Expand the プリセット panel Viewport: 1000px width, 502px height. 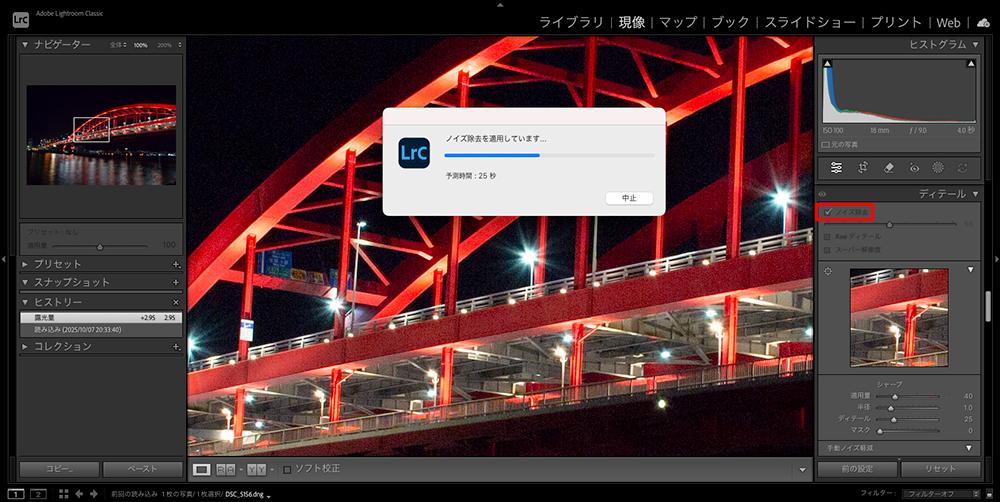pos(26,264)
